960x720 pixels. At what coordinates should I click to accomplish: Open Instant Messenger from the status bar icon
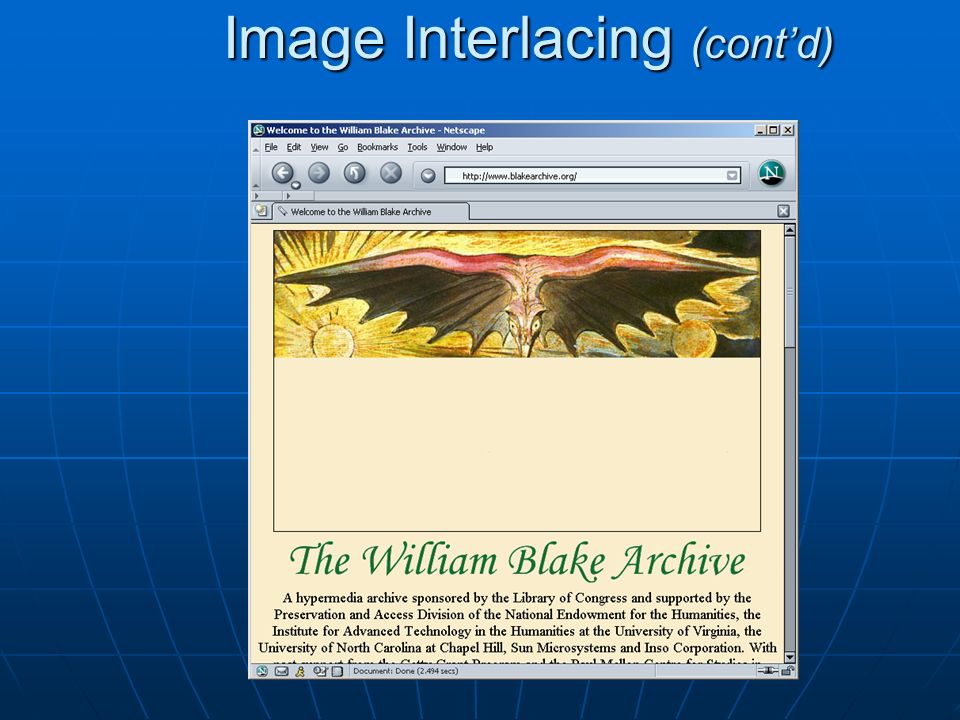[x=300, y=671]
